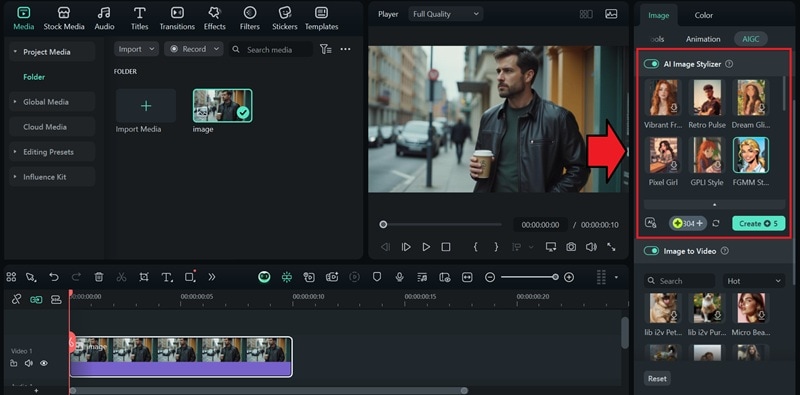Click the marker shield icon in timeline toolbar
Image resolution: width=800 pixels, height=395 pixels.
[x=377, y=277]
